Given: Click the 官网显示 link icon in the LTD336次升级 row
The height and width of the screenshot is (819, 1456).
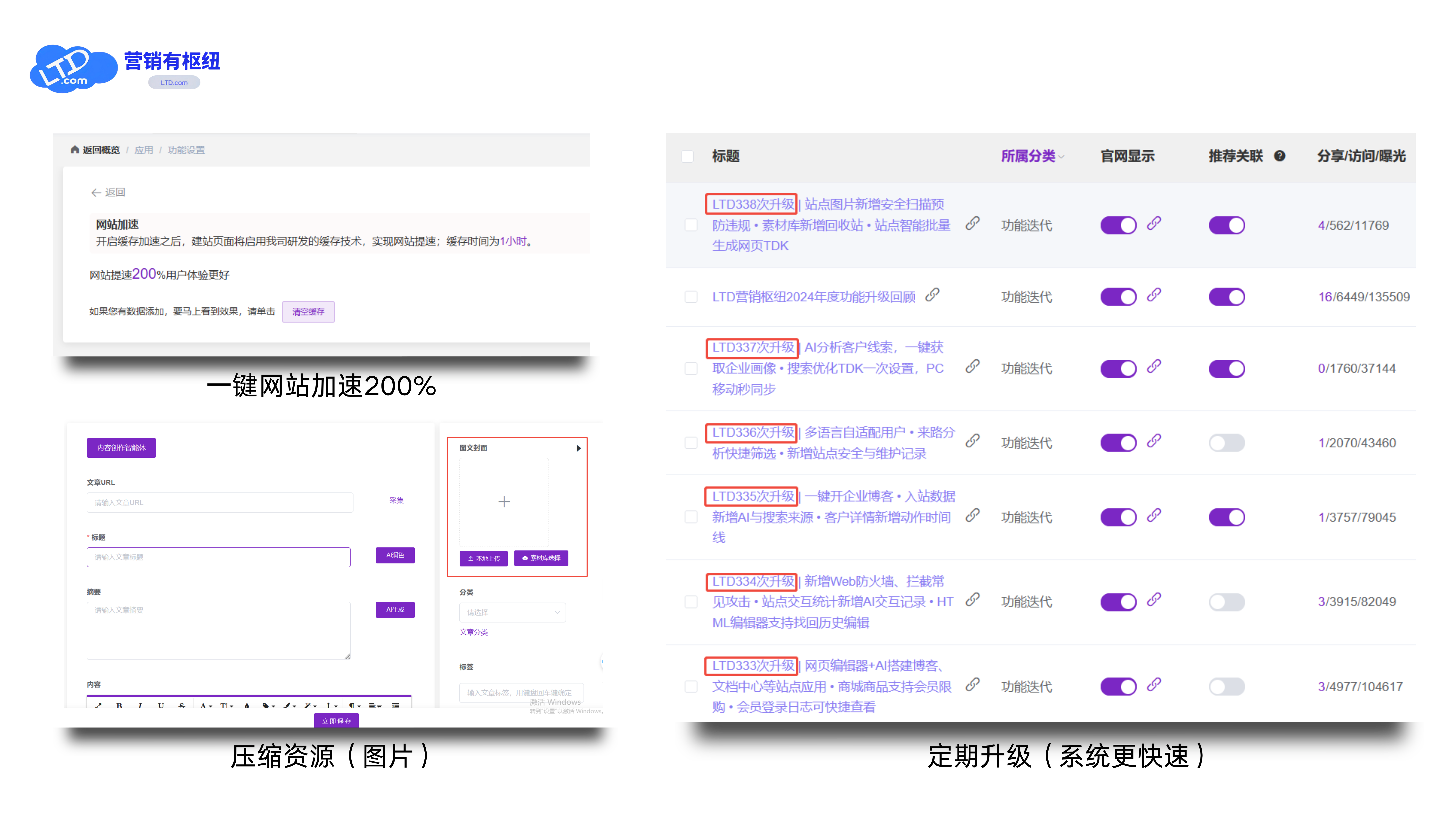Looking at the screenshot, I should point(1154,441).
